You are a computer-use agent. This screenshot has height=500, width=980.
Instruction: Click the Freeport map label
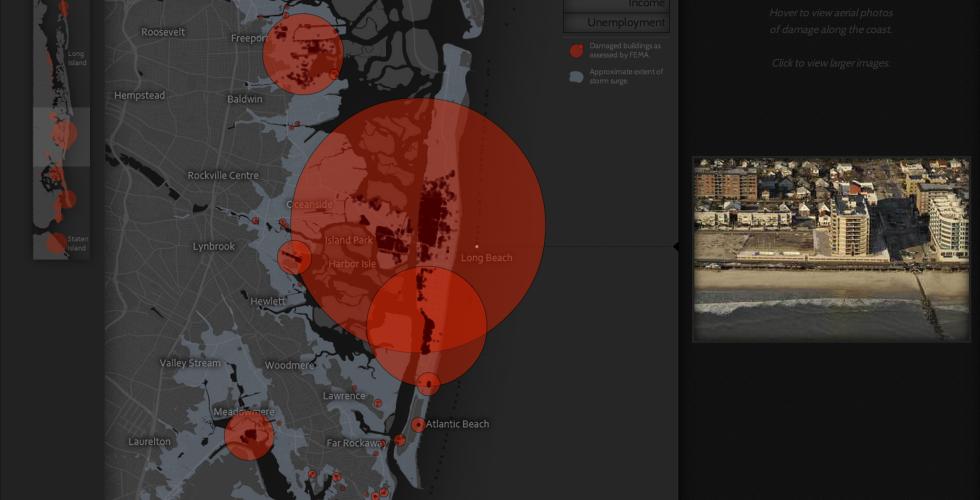click(x=249, y=38)
